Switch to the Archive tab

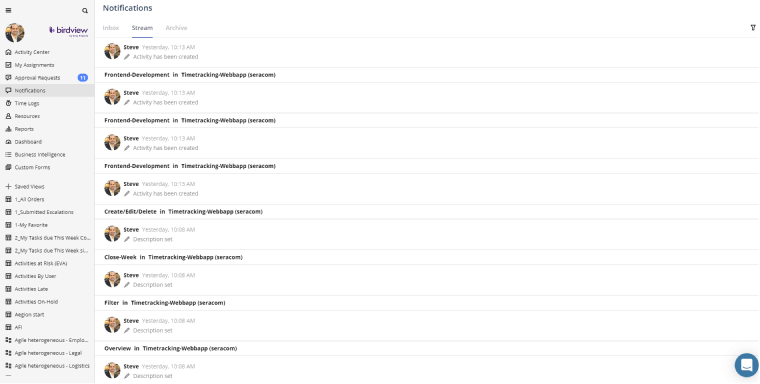tap(176, 28)
